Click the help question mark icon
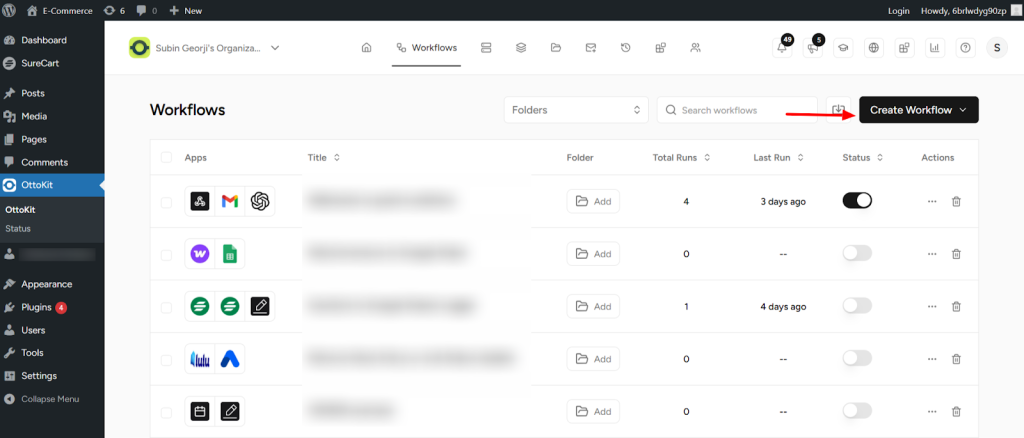The image size is (1024, 438). (965, 48)
